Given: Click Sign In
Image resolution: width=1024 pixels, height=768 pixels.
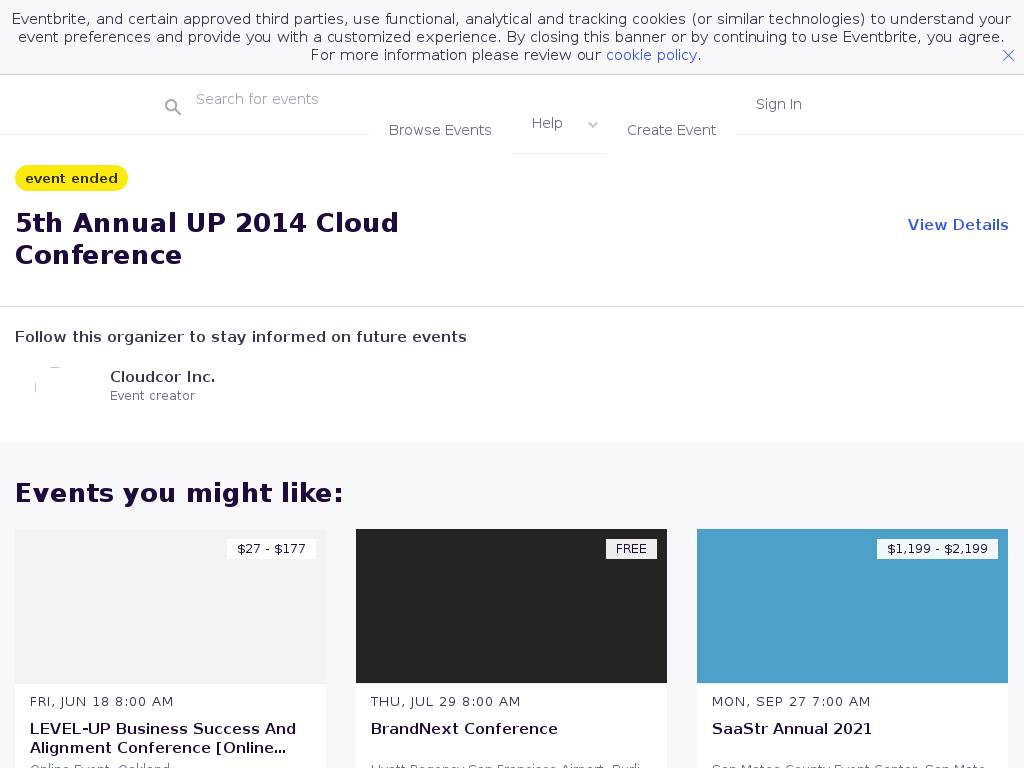Looking at the screenshot, I should 778,104.
